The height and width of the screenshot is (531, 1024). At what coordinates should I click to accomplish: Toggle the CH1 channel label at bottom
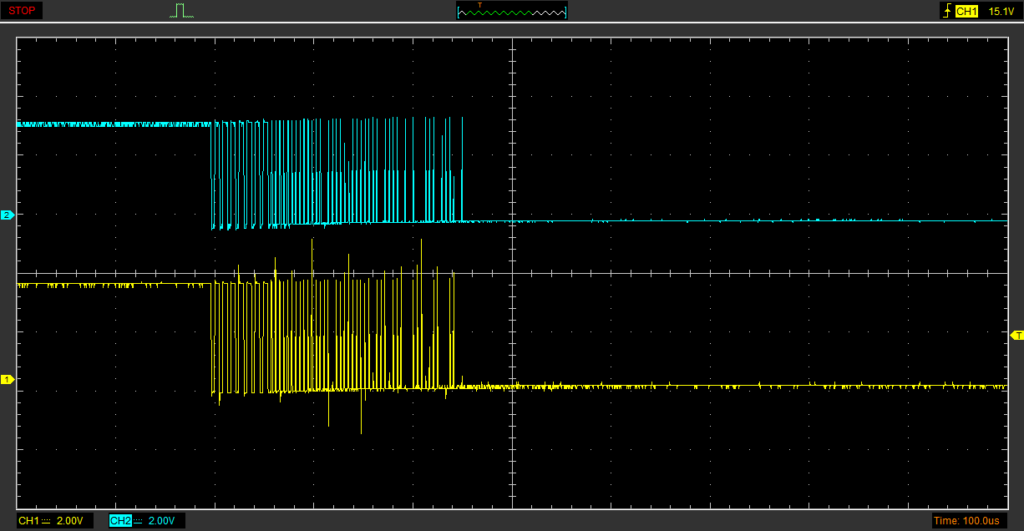(28, 521)
